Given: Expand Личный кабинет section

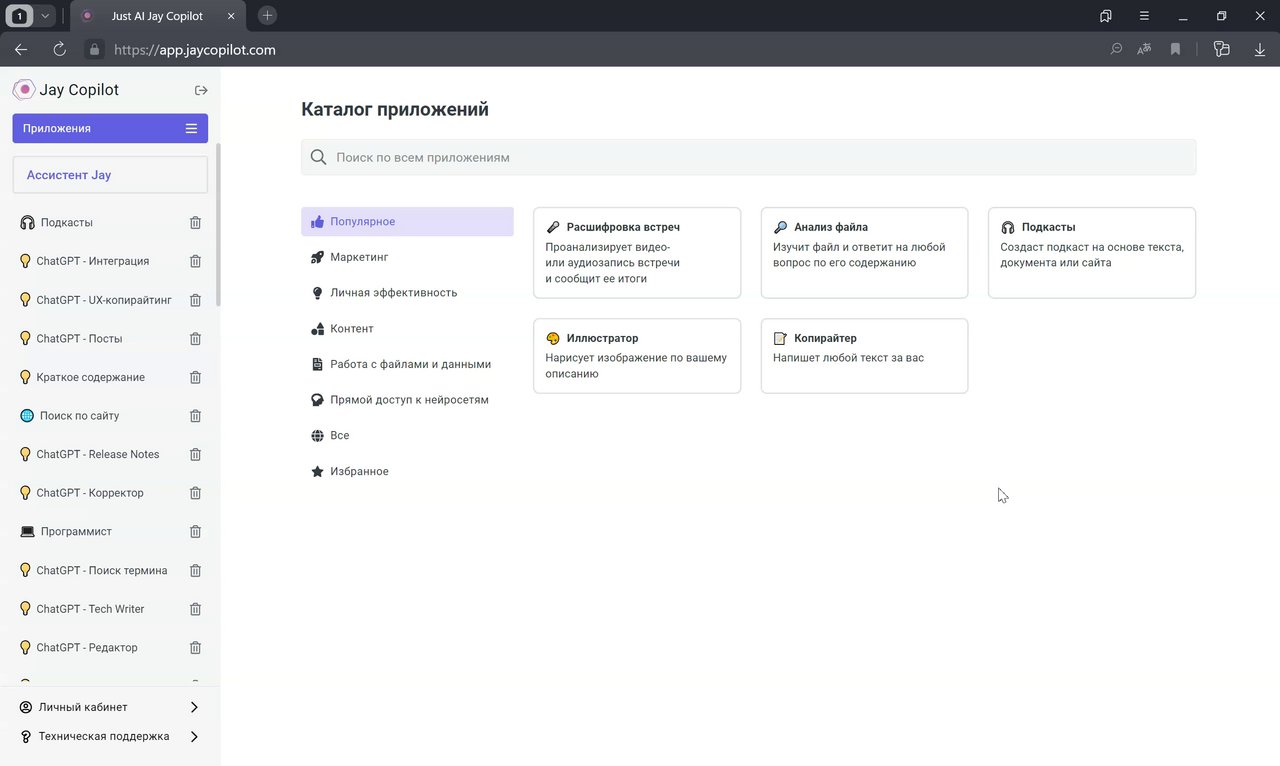Looking at the screenshot, I should 194,707.
